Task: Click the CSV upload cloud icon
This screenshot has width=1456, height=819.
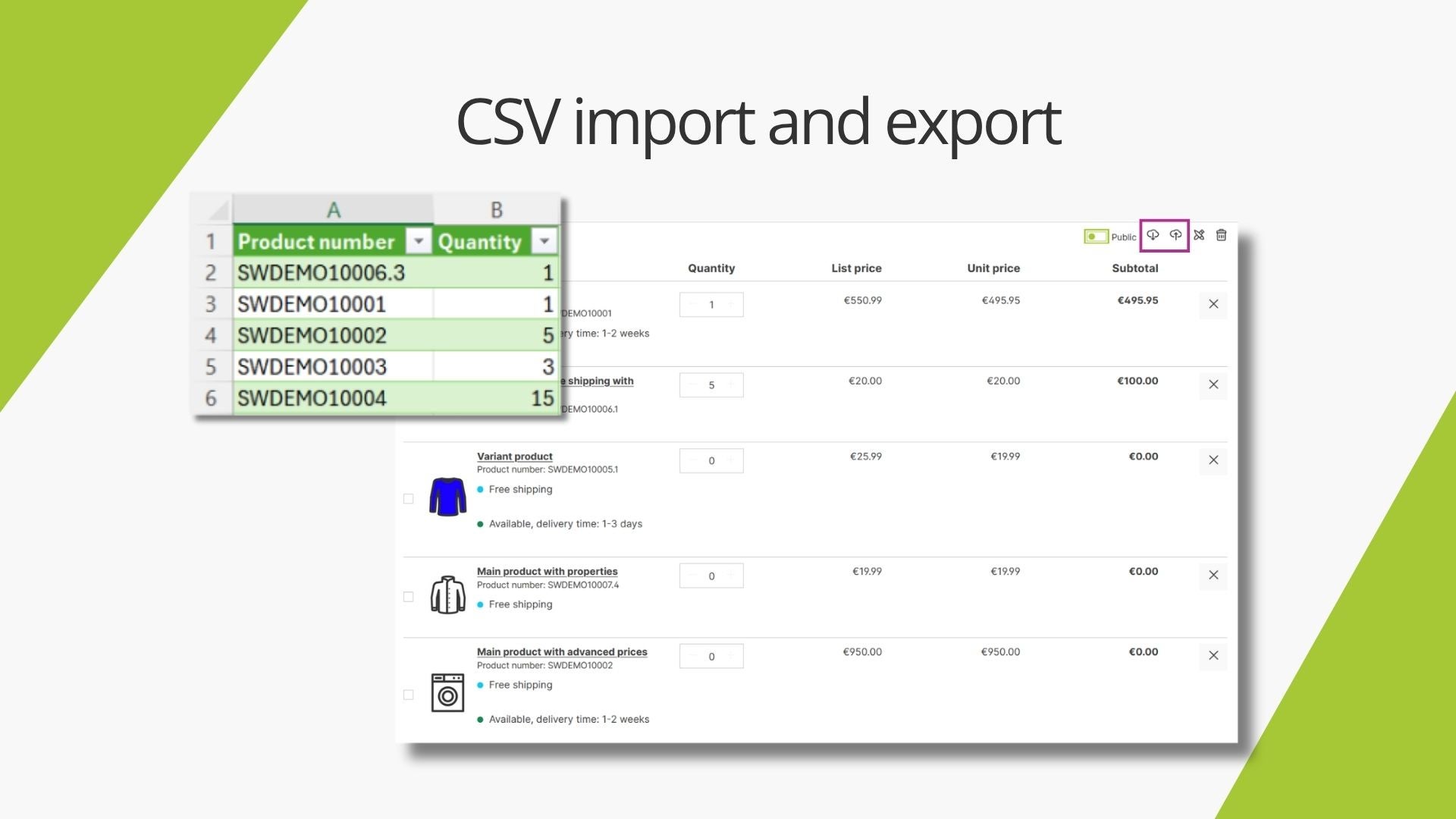Action: pos(1175,235)
